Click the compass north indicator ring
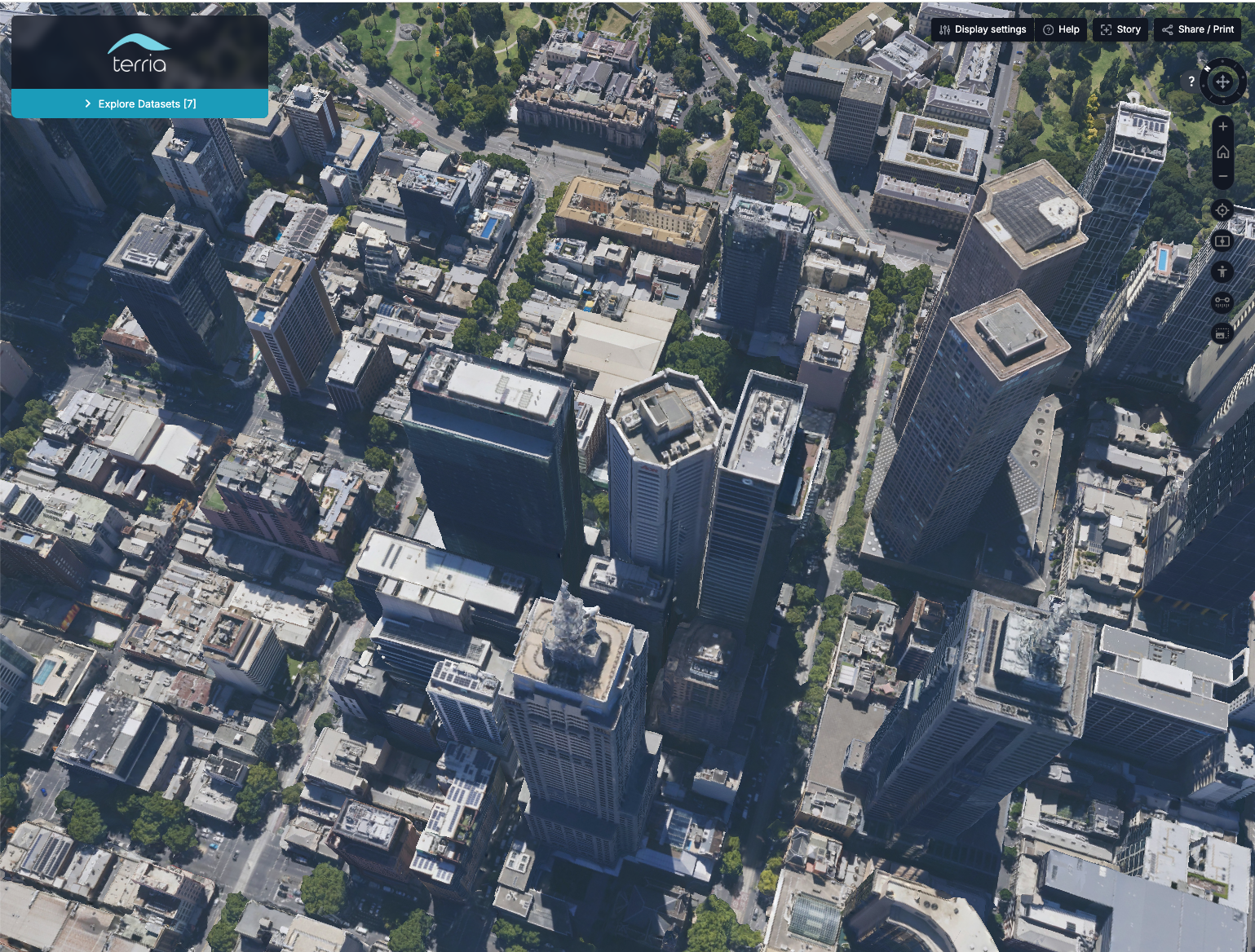Viewport: 1255px width, 952px height. [x=1207, y=68]
